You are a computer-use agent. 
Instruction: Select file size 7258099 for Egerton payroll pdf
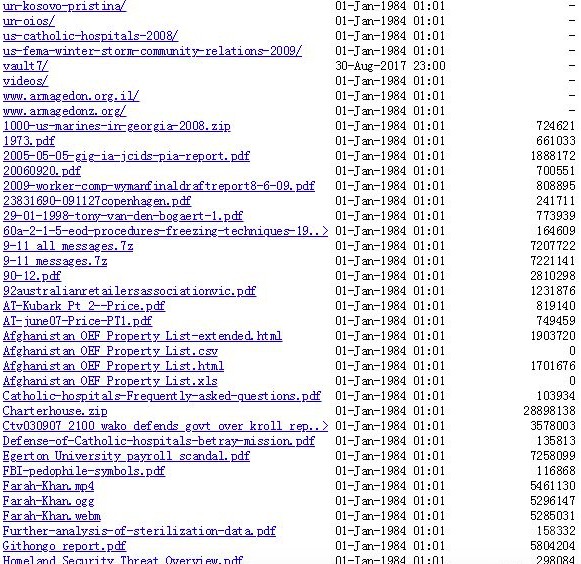(x=552, y=456)
